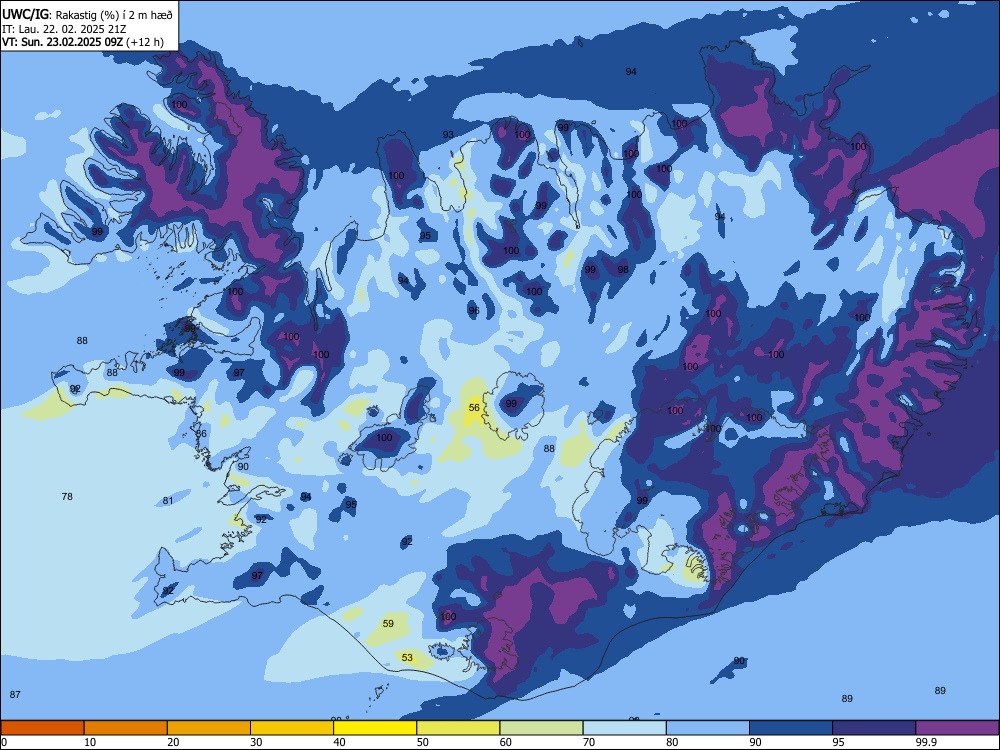1000x750 pixels.
Task: Click the humidity value 87 on the map
Action: click(15, 695)
